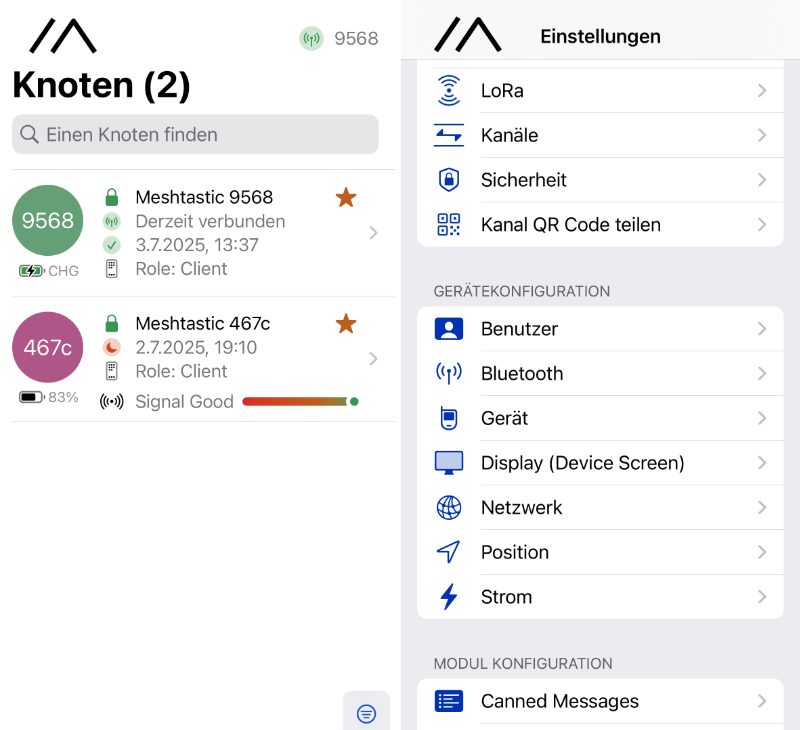Click the Netzwerk globe icon
Image resolution: width=800 pixels, height=730 pixels.
tap(448, 508)
